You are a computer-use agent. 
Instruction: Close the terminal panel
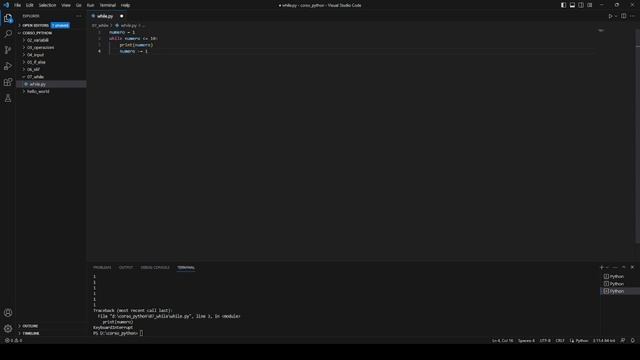(x=632, y=267)
